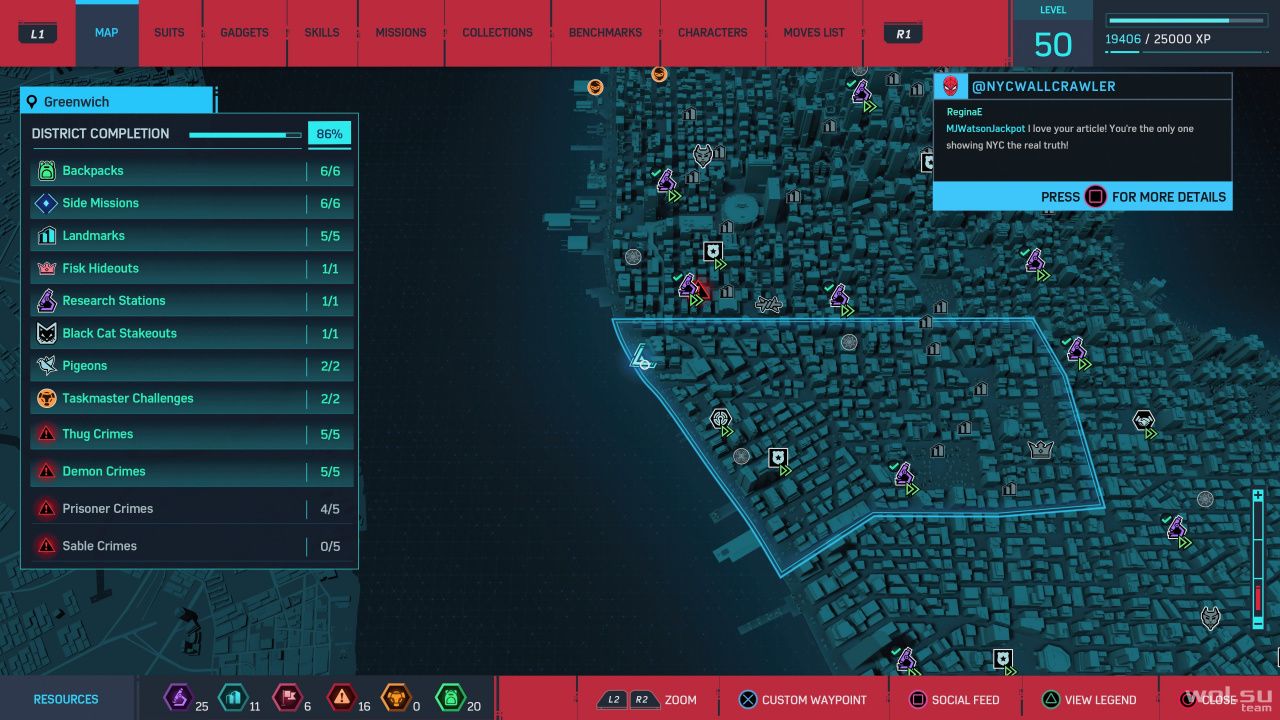
Task: Click the Pigeons row icon in list
Action: [46, 366]
